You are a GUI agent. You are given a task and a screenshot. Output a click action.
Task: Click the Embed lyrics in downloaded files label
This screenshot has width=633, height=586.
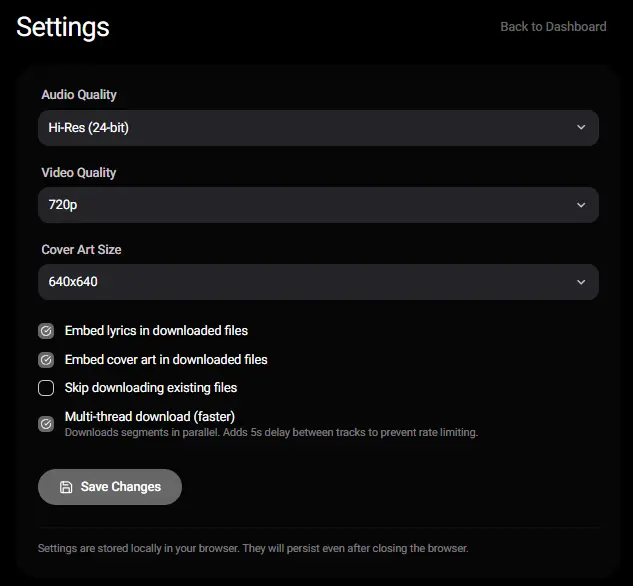pos(156,331)
